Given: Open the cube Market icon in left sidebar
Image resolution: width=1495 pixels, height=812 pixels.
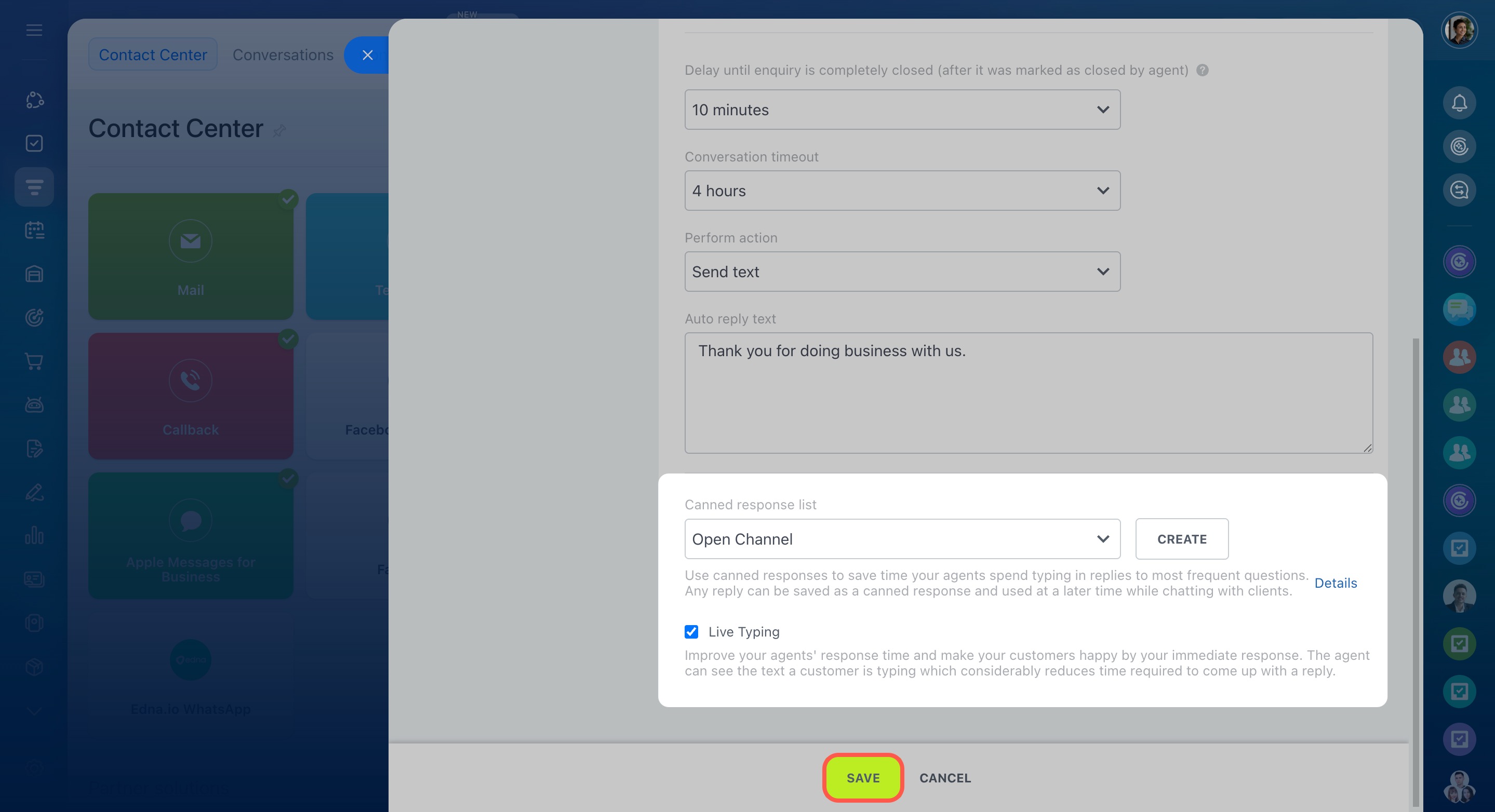Looking at the screenshot, I should (x=34, y=667).
